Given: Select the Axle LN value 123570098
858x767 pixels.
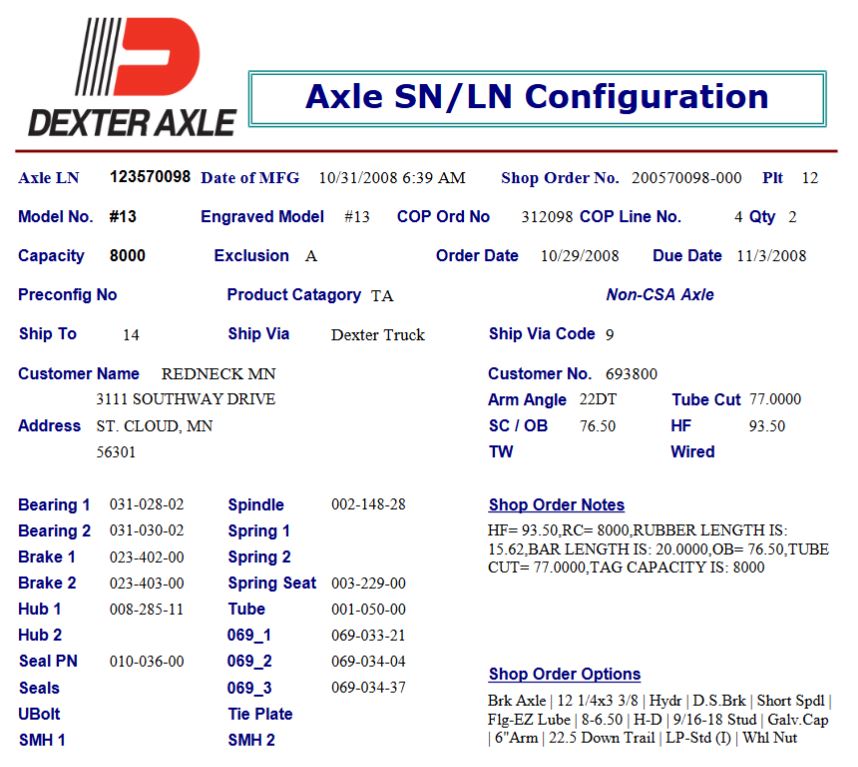Looking at the screenshot, I should coord(149,177).
